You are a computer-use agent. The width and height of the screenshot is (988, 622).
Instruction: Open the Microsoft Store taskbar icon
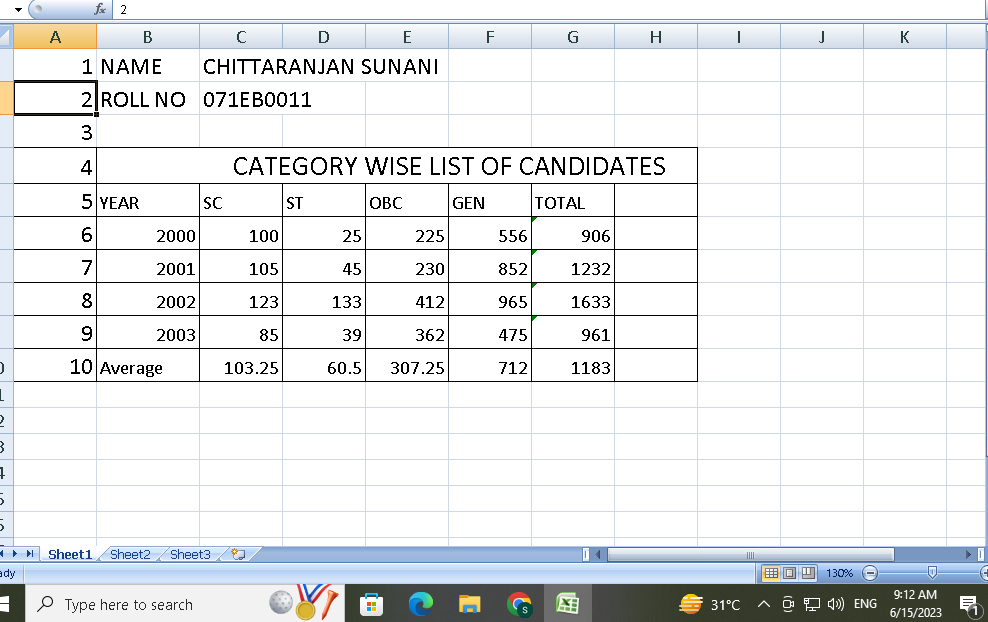coord(372,604)
